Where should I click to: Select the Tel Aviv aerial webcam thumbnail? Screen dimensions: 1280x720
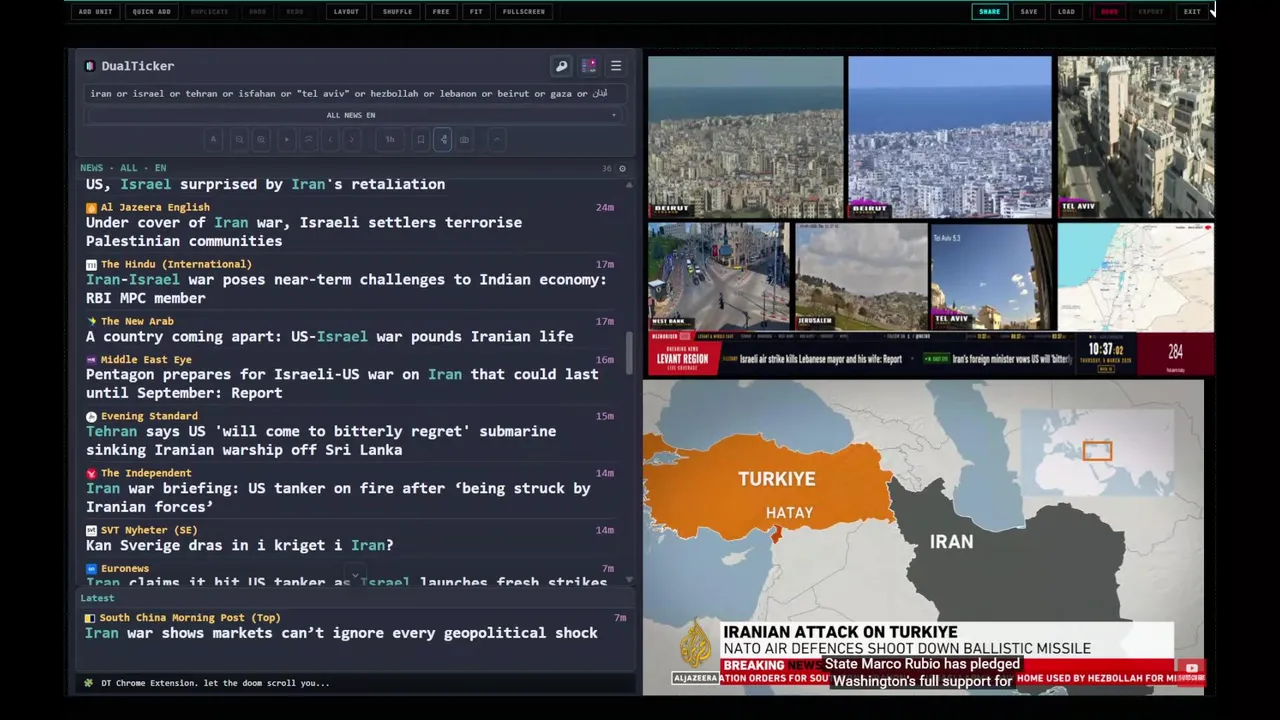[x=1135, y=137]
